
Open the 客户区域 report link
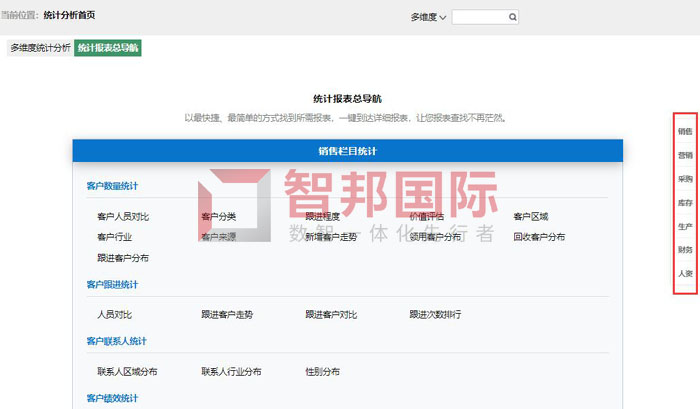pyautogui.click(x=530, y=216)
